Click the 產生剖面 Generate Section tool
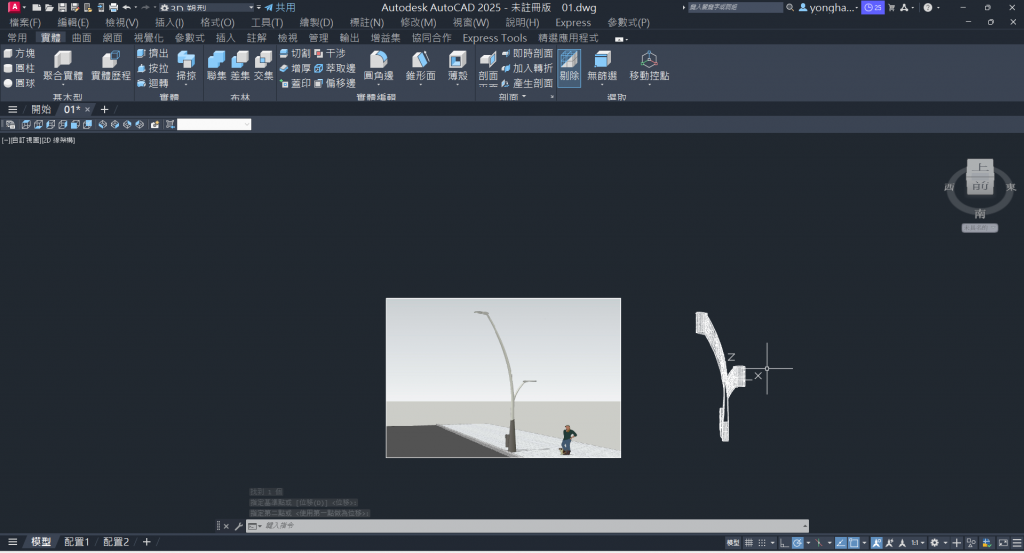The width and height of the screenshot is (1024, 553). (527, 83)
